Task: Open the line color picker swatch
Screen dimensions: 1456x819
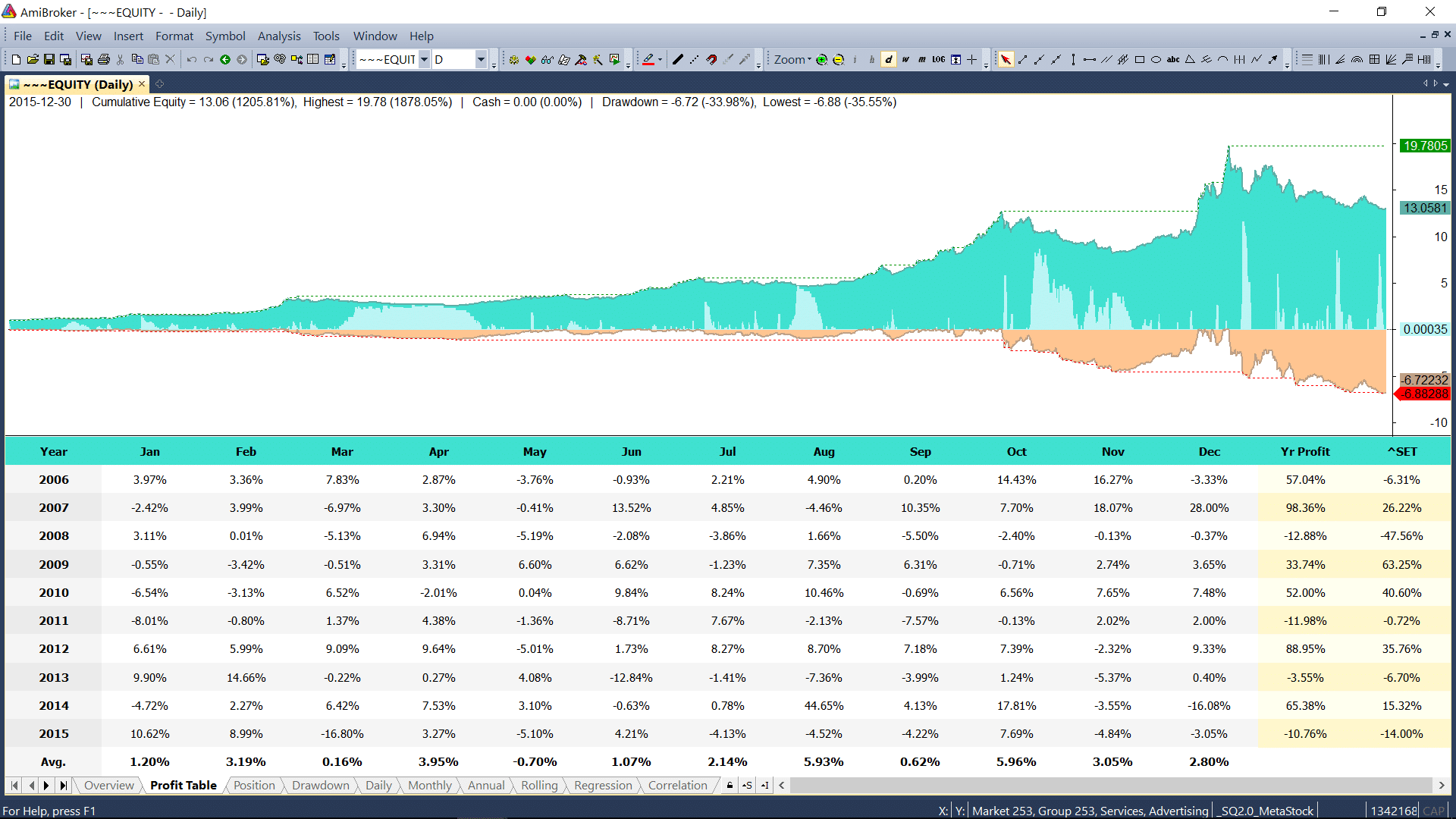Action: point(648,60)
